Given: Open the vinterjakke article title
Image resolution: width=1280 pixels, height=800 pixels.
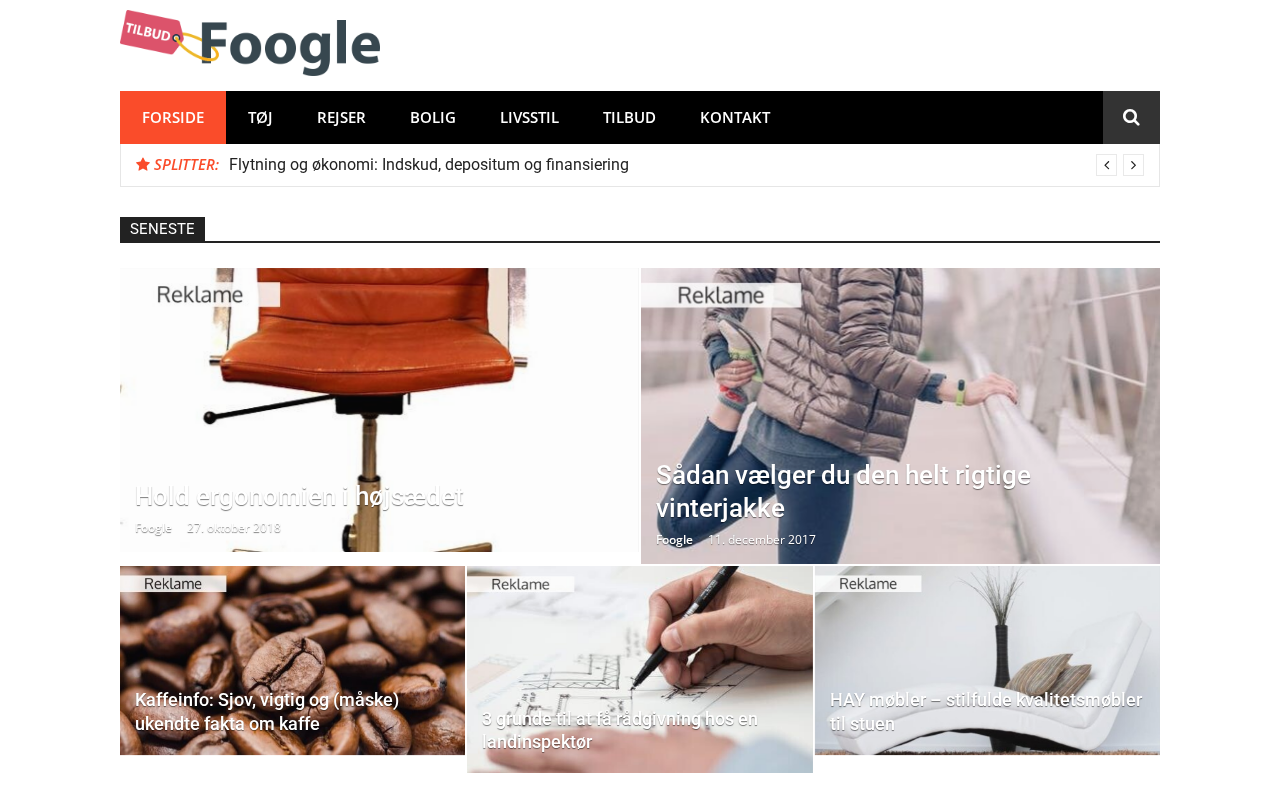Looking at the screenshot, I should pos(843,491).
